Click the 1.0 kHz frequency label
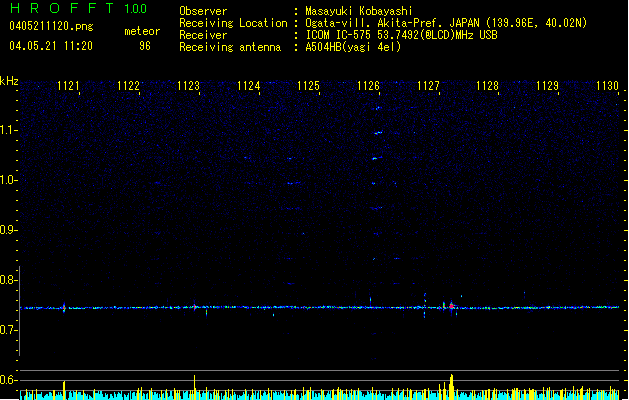The image size is (629, 400). (8, 180)
